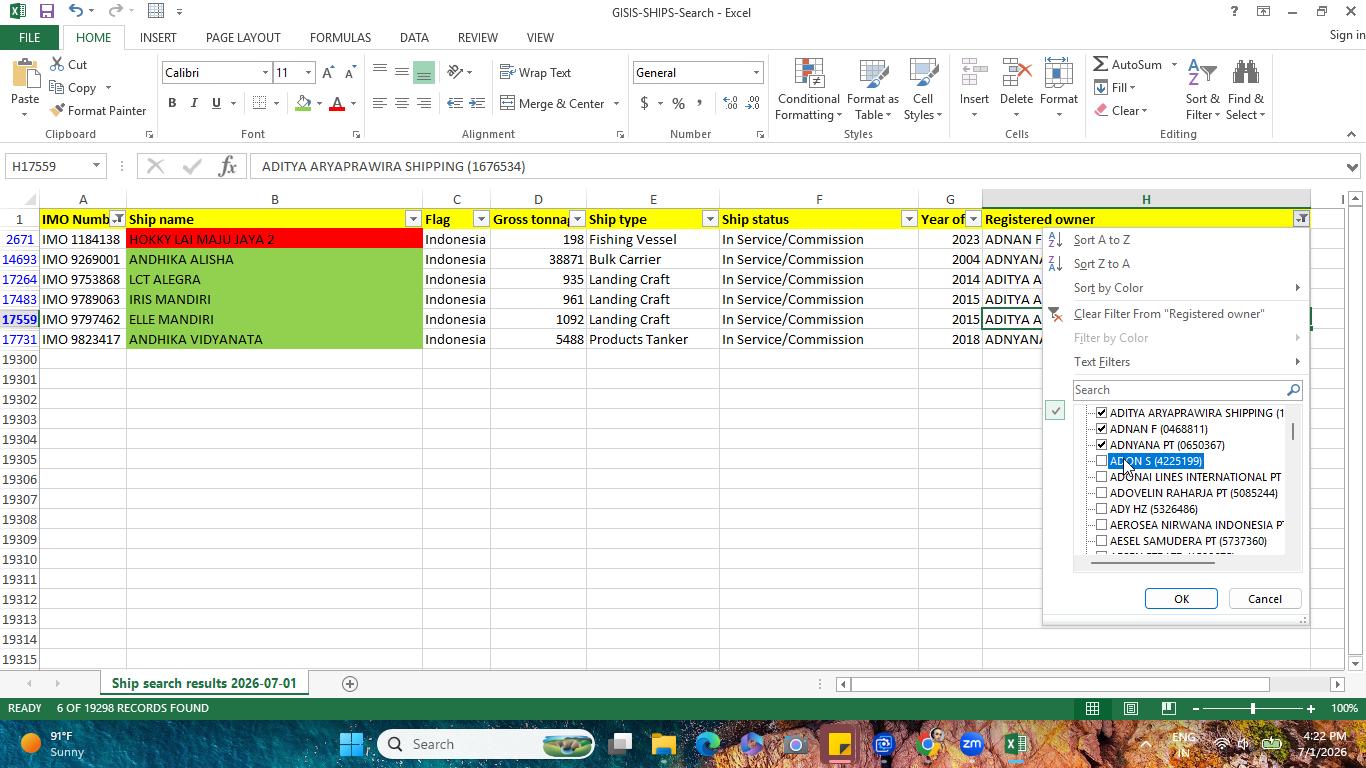Check ADOVELIN RAHARJA PT (5085244) checkbox

pyautogui.click(x=1102, y=493)
